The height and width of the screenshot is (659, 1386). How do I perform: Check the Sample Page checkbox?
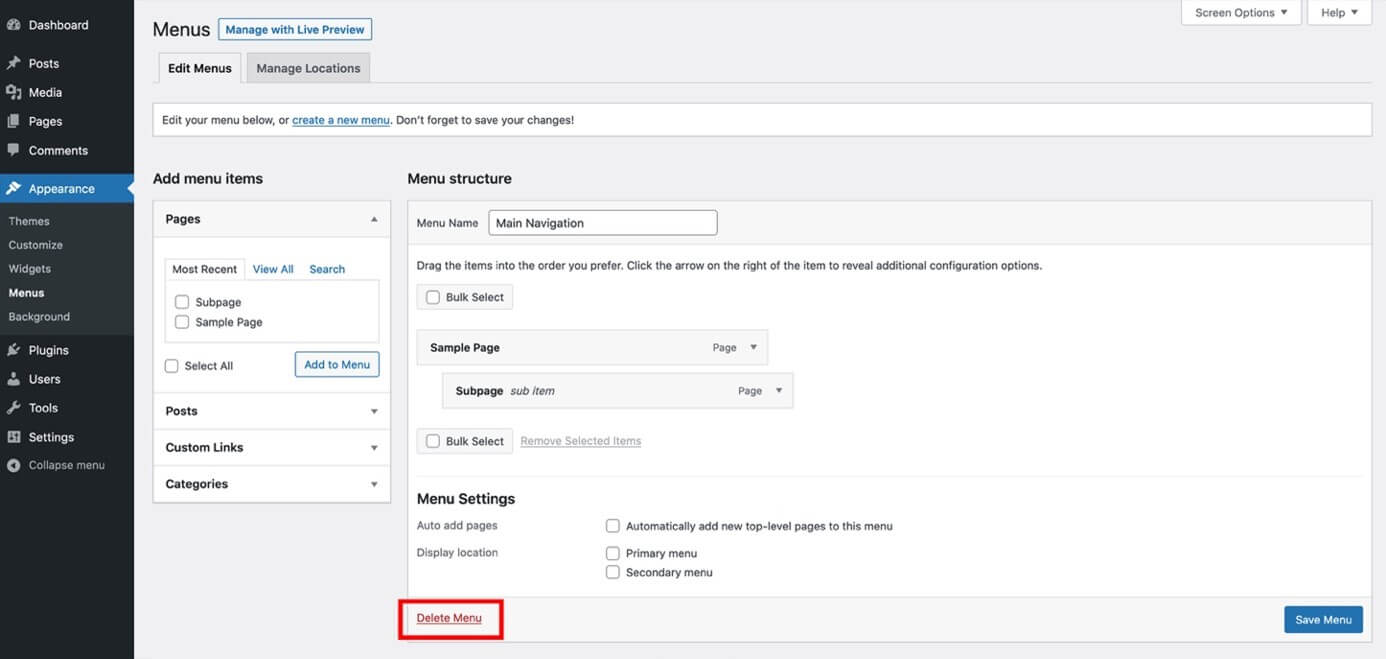click(x=182, y=322)
